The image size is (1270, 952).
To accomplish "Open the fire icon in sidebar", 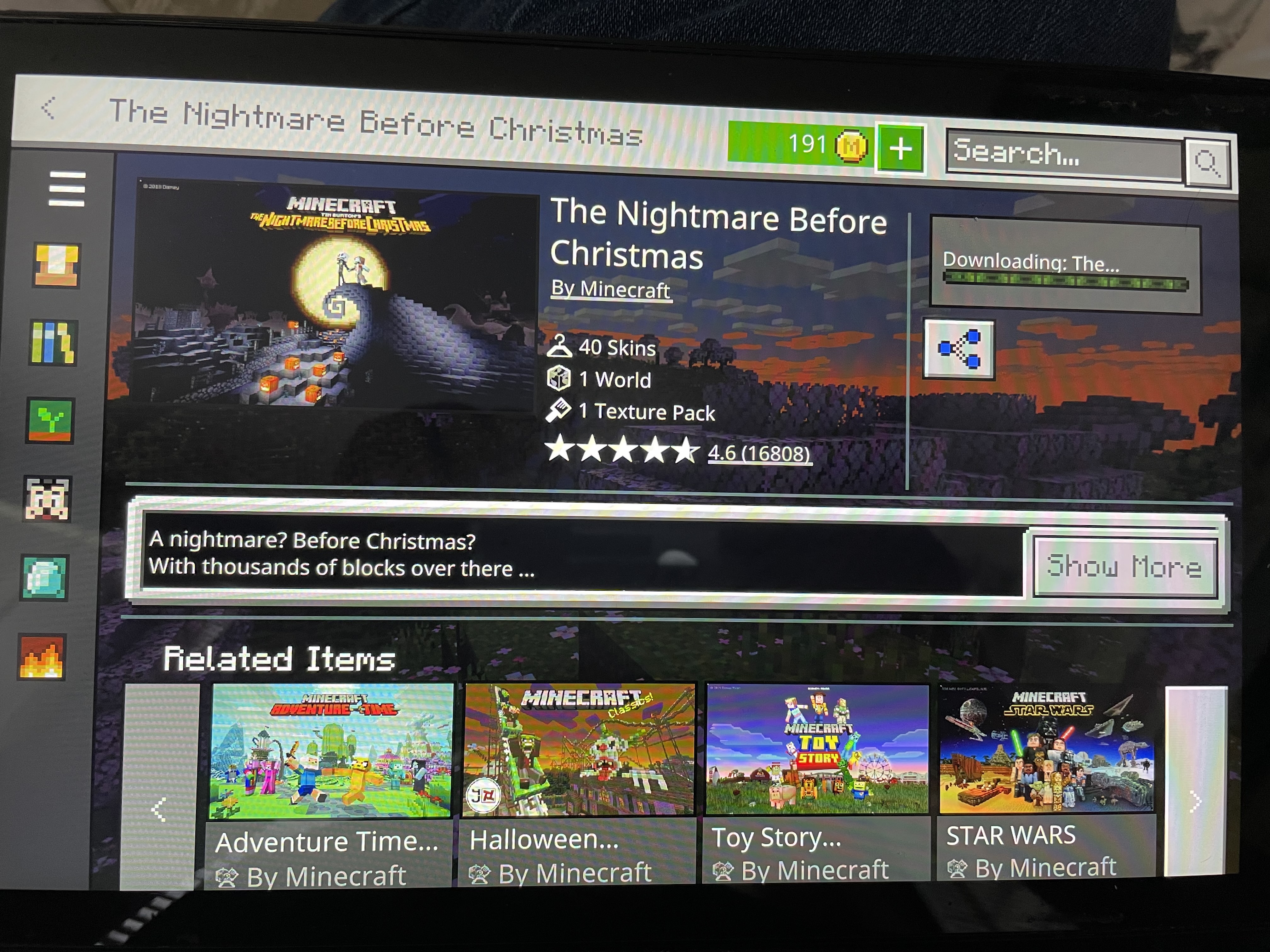I will coord(42,657).
